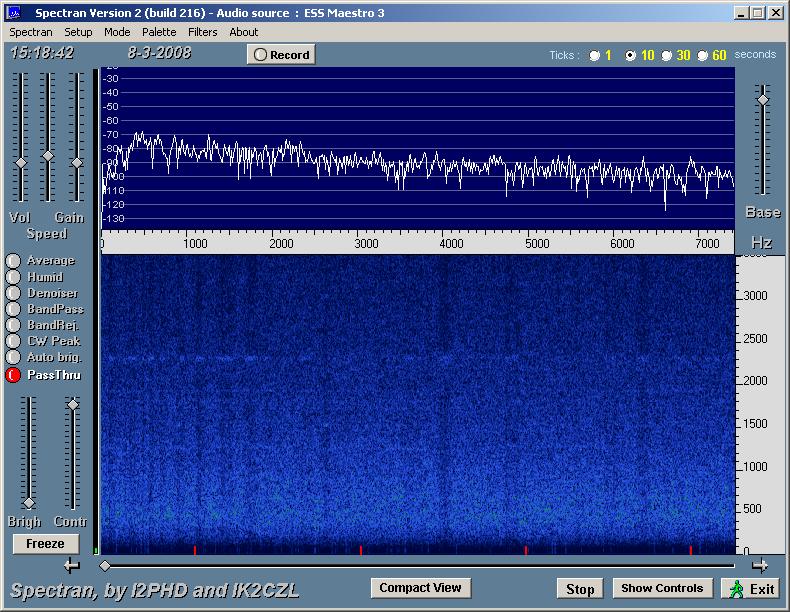Click the Base level slider handle
Viewport: 790px width, 612px height.
pyautogui.click(x=762, y=99)
